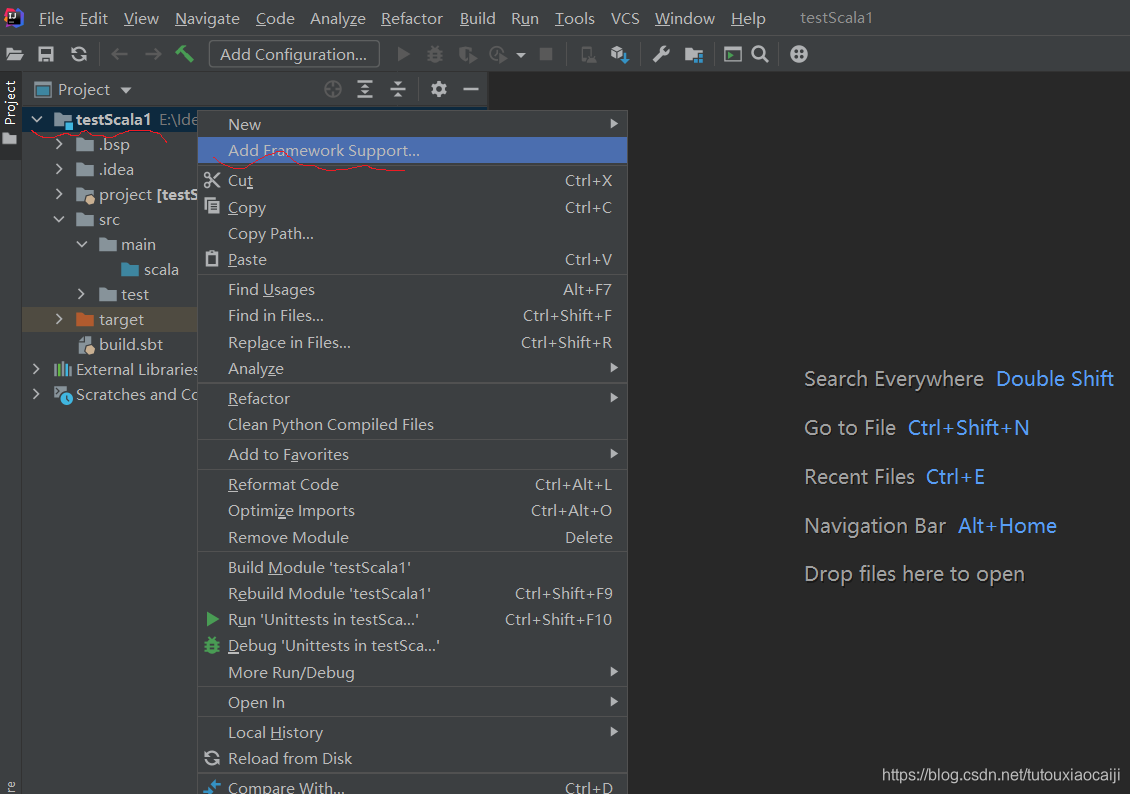Select Find Usages entry

pyautogui.click(x=412, y=290)
